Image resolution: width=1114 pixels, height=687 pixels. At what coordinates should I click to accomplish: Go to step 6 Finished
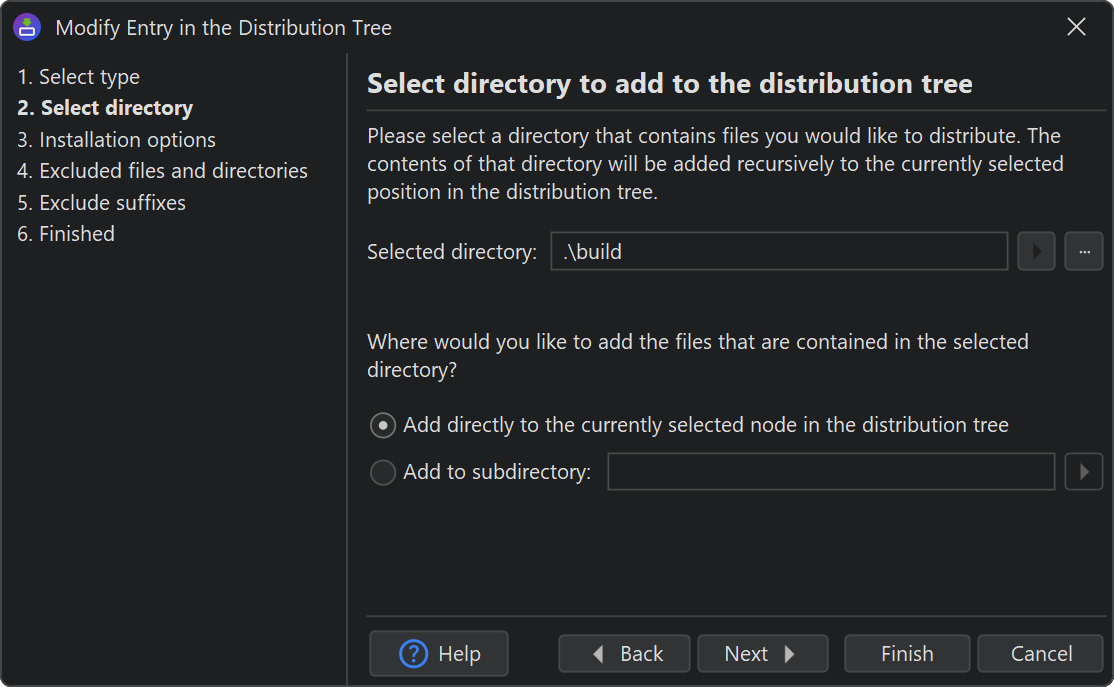66,234
